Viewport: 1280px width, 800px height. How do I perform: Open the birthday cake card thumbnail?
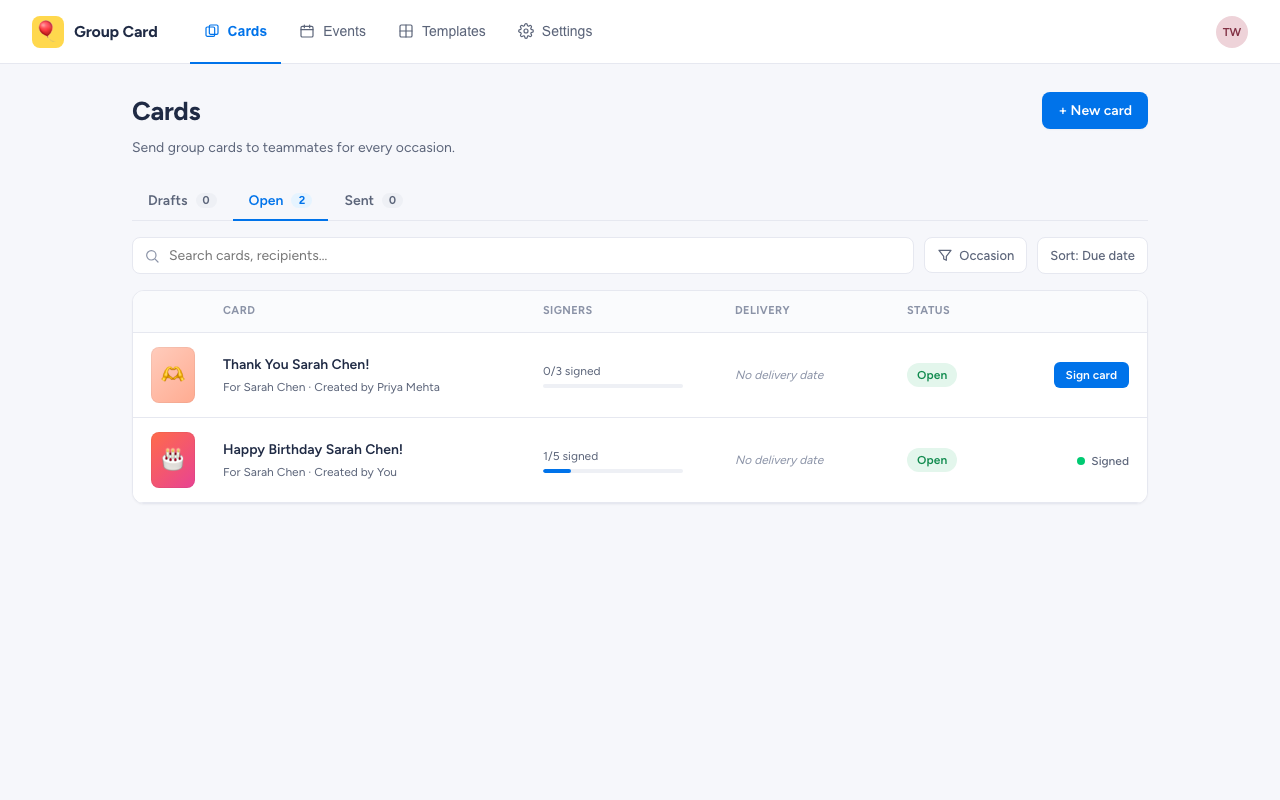coord(173,460)
